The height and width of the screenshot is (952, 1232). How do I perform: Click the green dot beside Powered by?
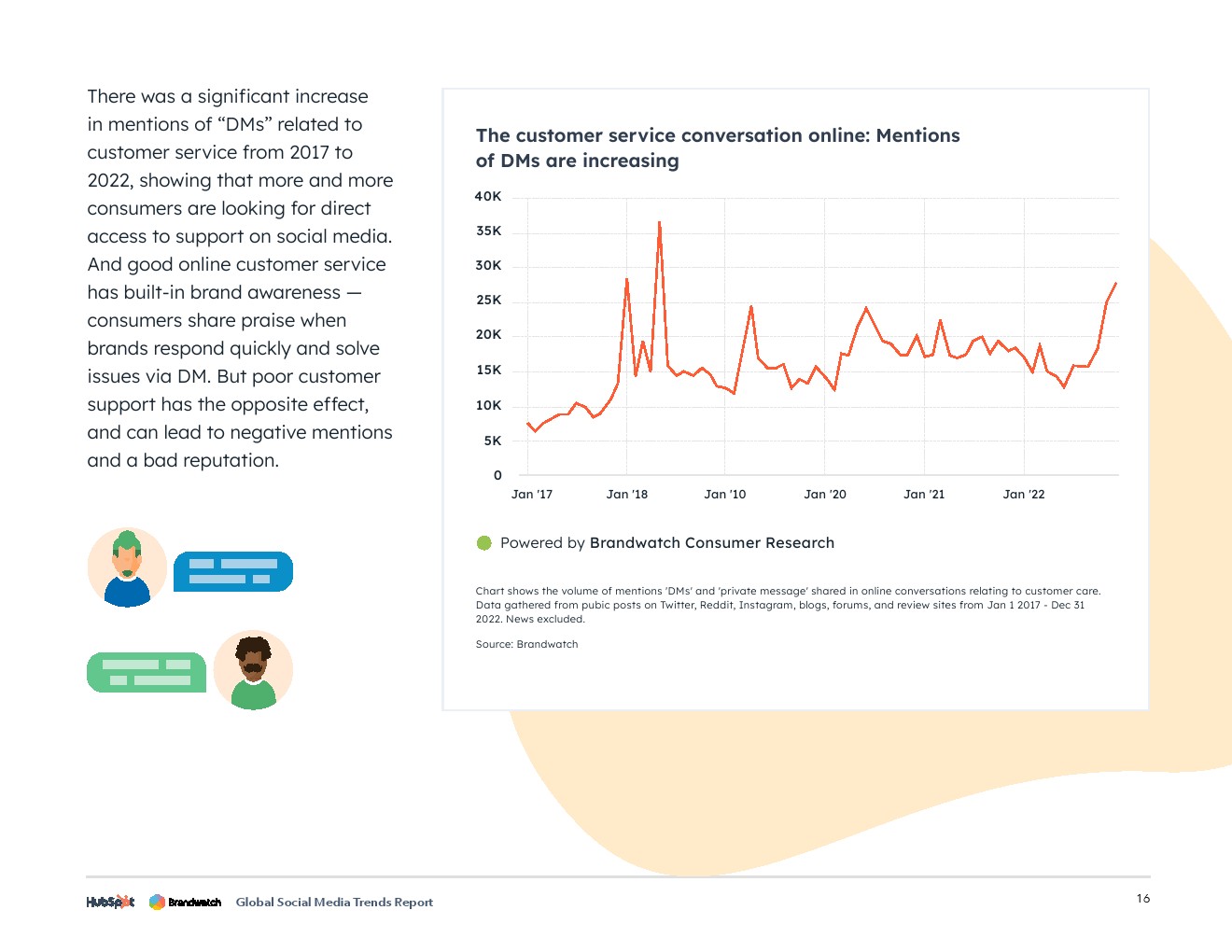coord(484,543)
